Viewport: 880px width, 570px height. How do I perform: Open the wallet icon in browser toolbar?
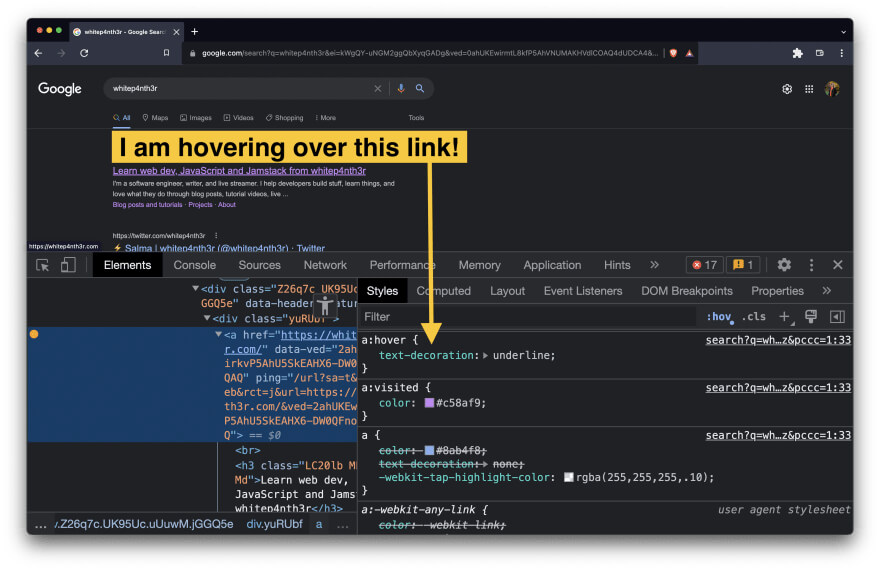(x=820, y=53)
